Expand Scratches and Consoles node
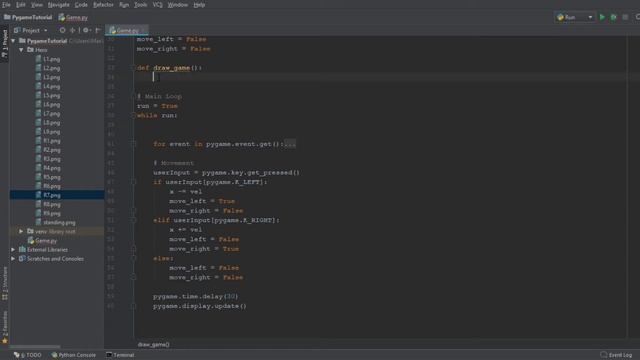This screenshot has width=640, height=360. click(x=13, y=259)
